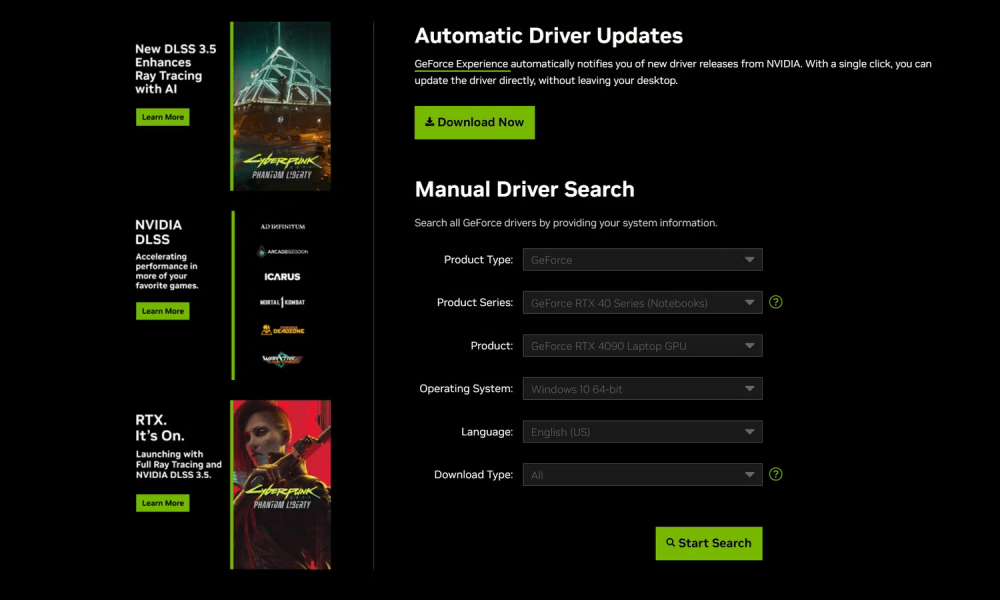Image resolution: width=1000 pixels, height=600 pixels.
Task: Click the RTX. It's On. headline
Action: [x=159, y=428]
